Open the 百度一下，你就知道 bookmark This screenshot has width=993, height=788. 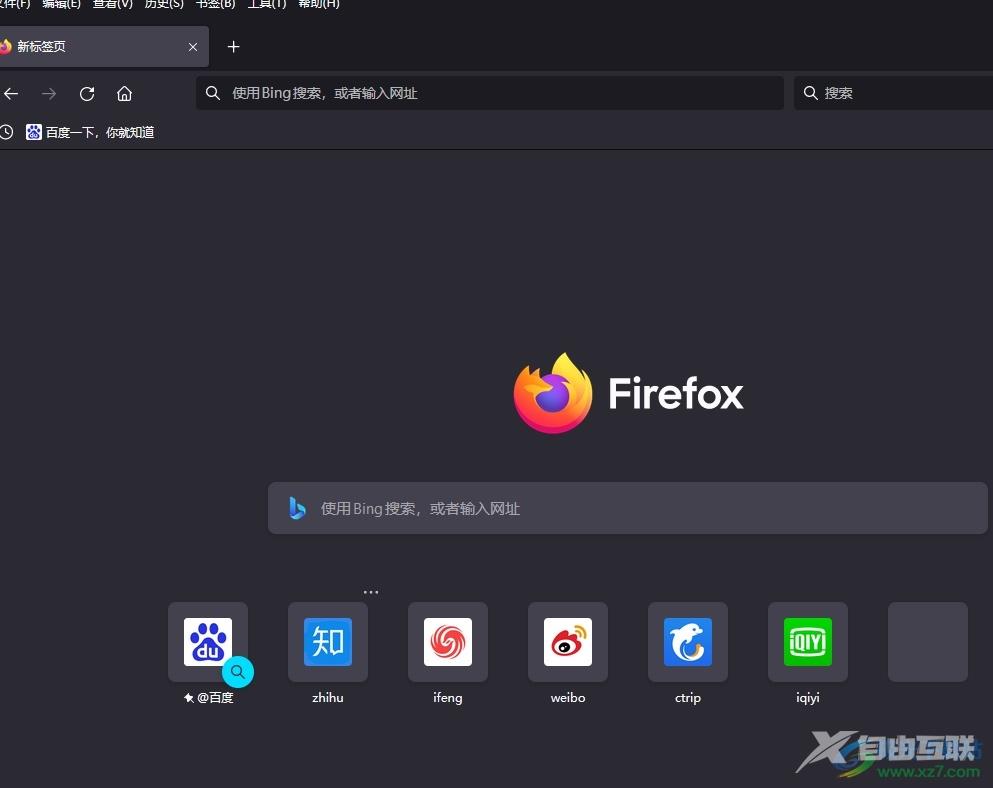pyautogui.click(x=90, y=132)
